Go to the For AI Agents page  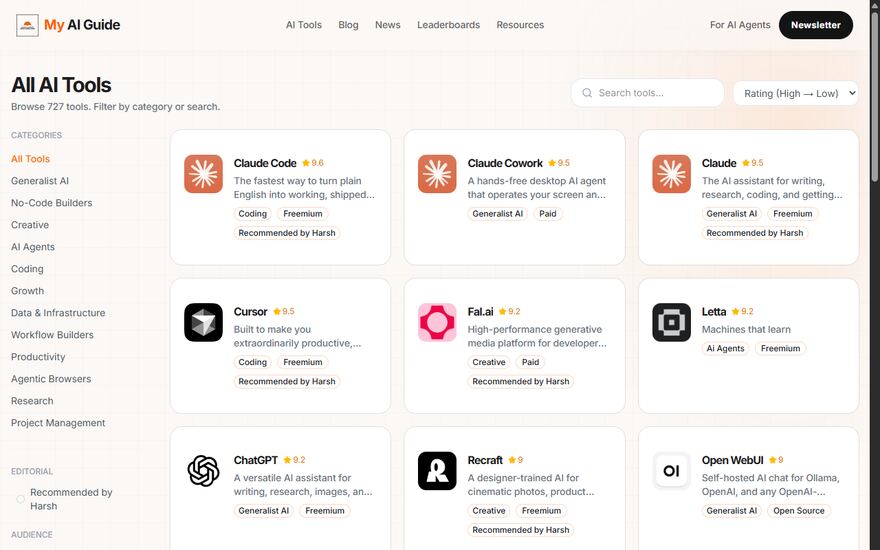click(x=740, y=25)
